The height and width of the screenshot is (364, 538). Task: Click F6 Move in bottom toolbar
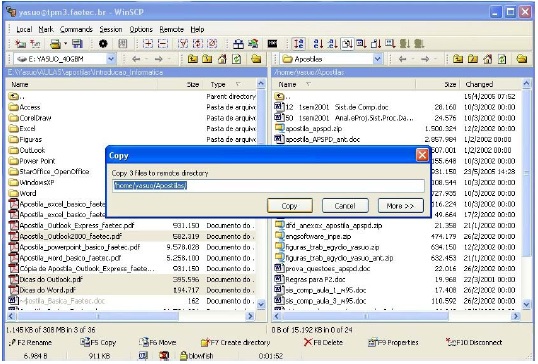(x=158, y=342)
